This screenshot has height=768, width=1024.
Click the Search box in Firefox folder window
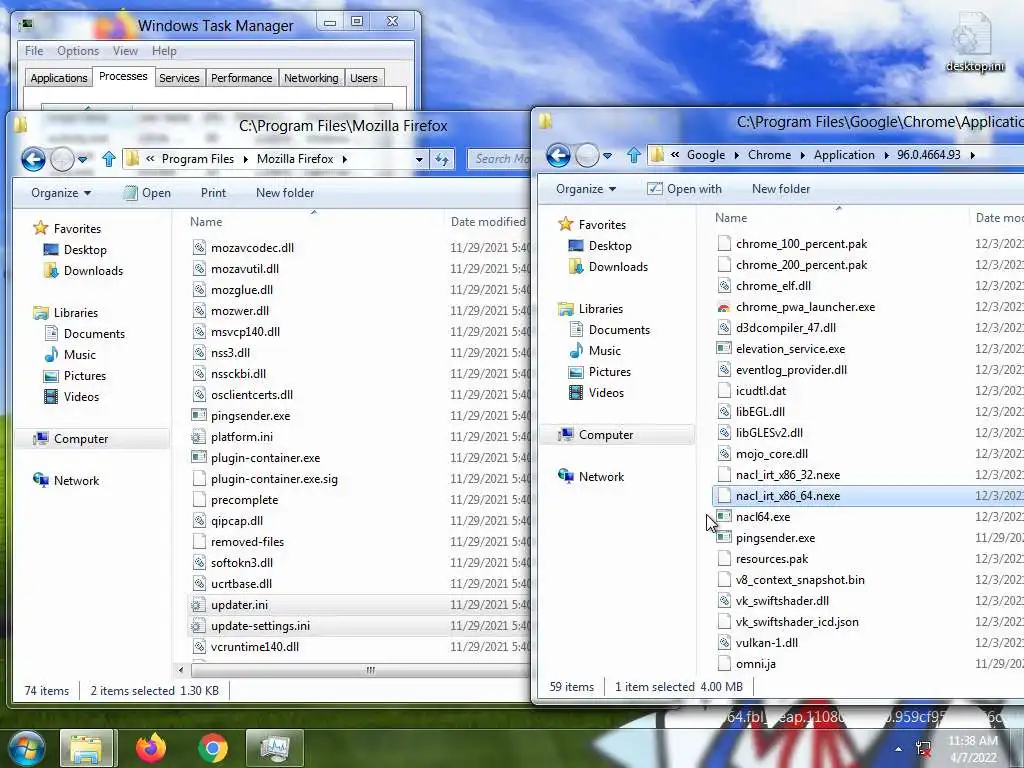pos(499,159)
